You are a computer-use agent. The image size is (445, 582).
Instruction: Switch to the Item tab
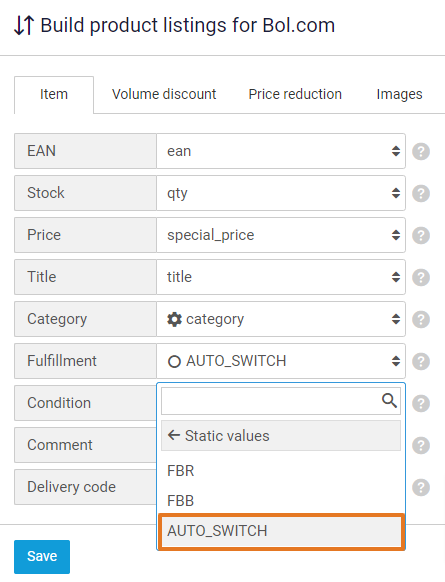[x=54, y=95]
